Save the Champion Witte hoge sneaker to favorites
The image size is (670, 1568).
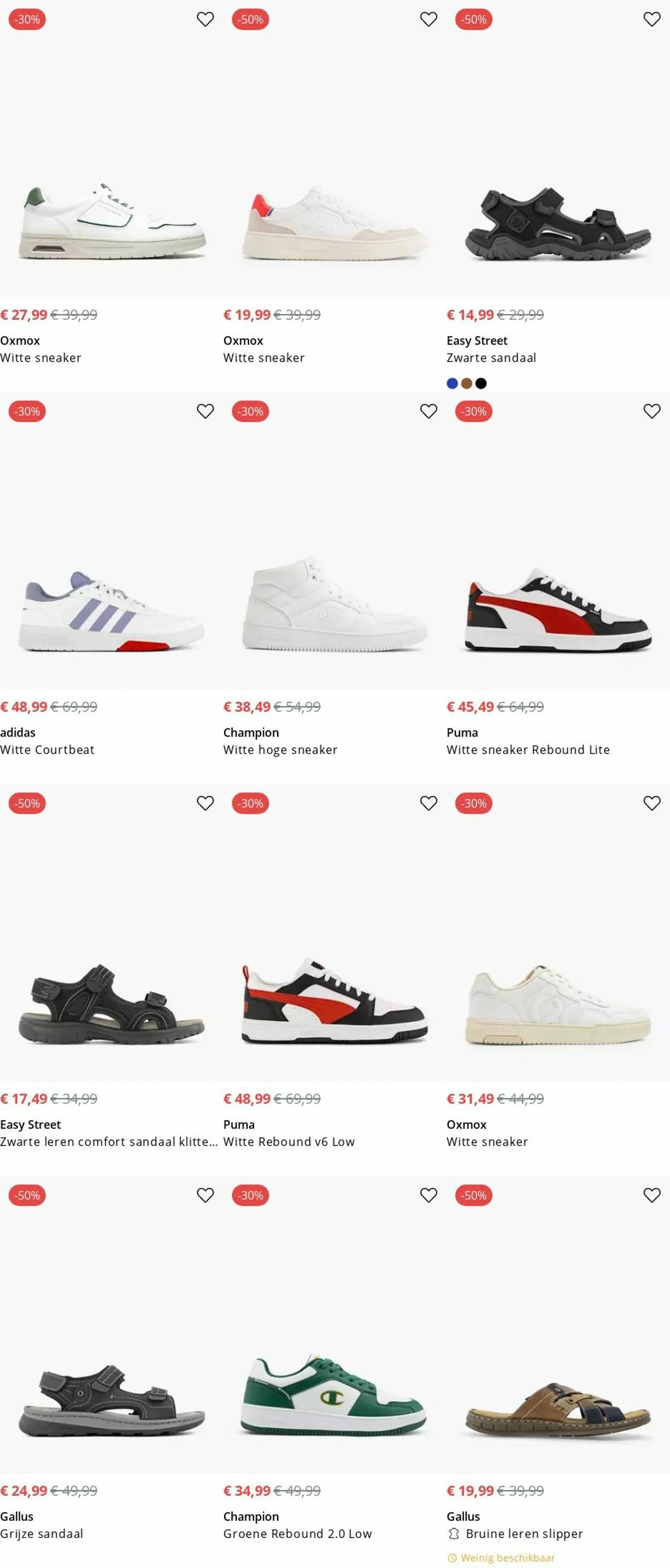coord(428,411)
